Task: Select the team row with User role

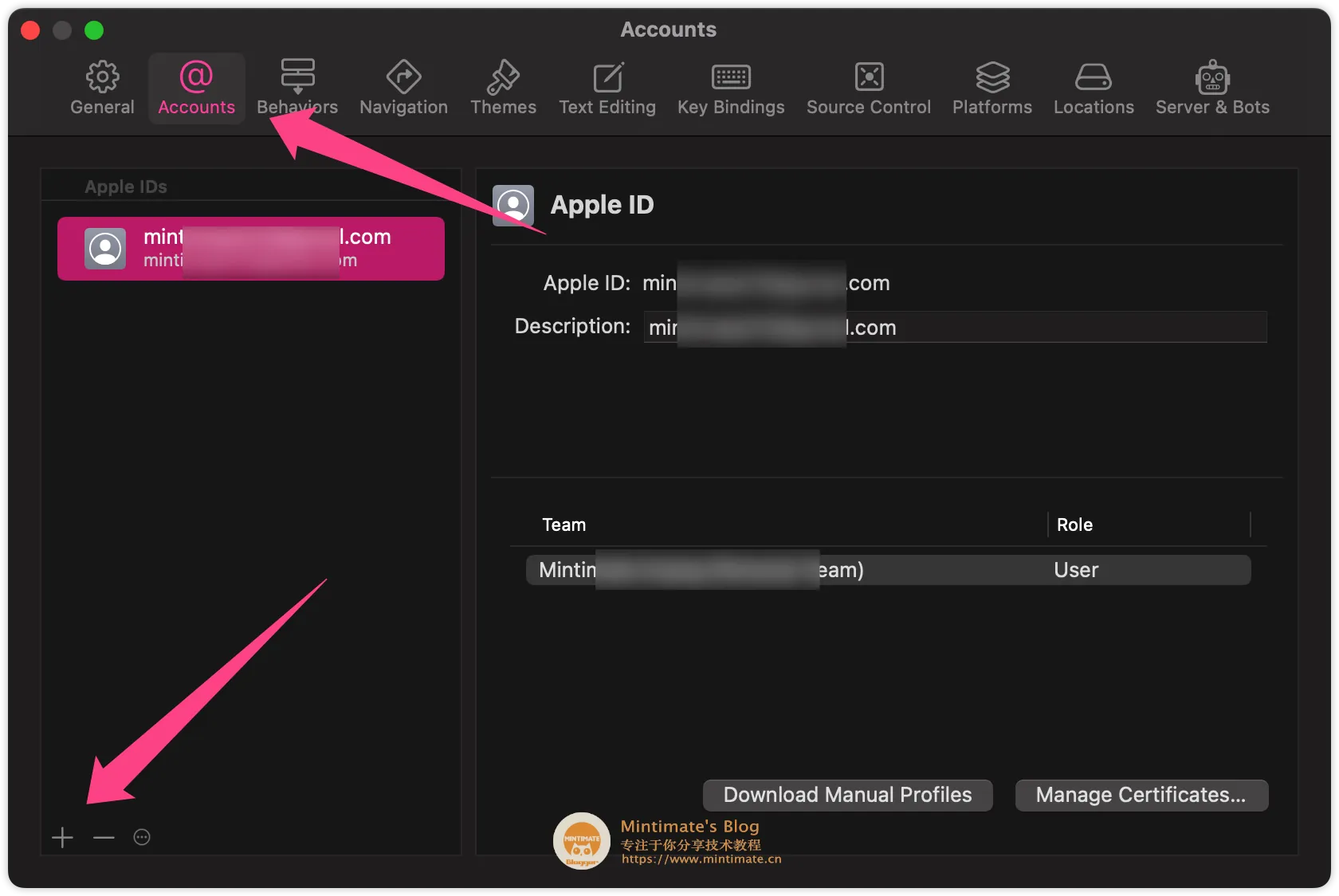Action: [888, 570]
